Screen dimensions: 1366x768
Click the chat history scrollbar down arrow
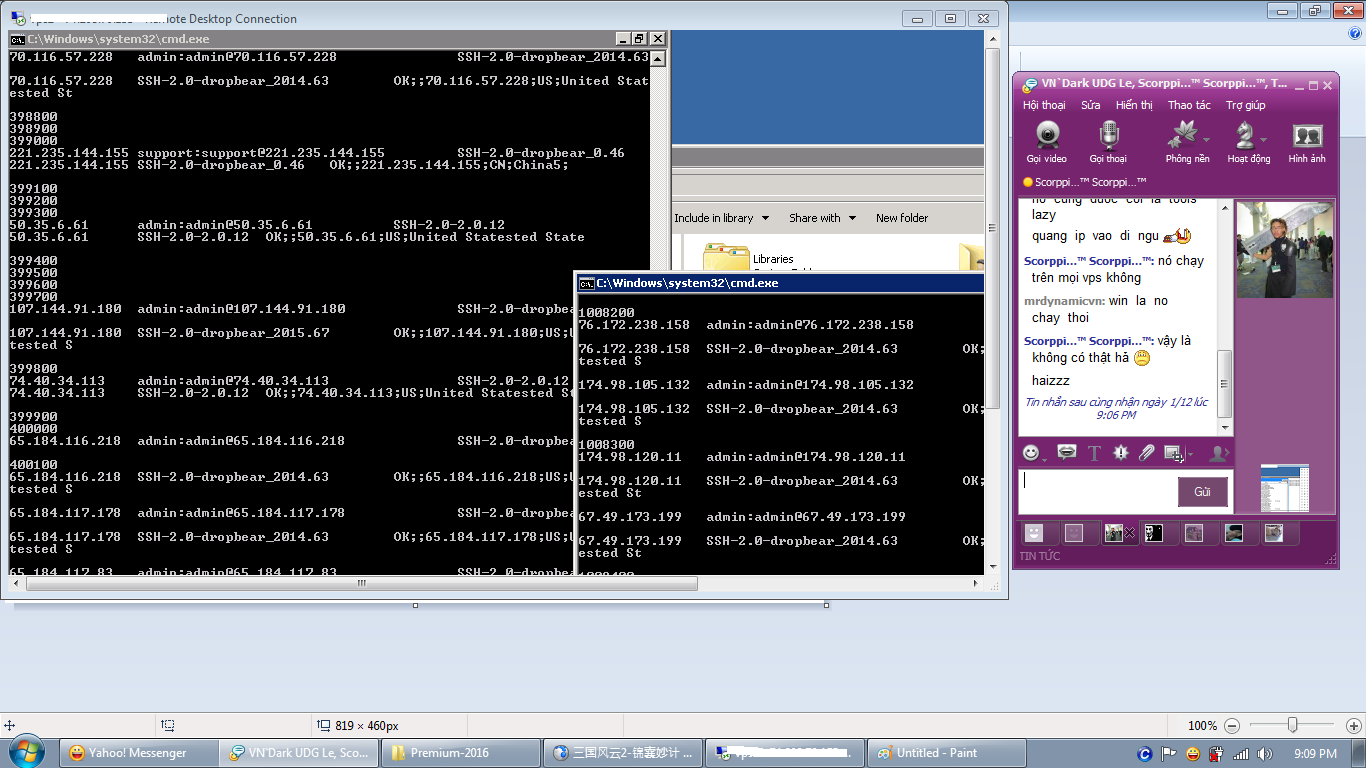(1225, 427)
